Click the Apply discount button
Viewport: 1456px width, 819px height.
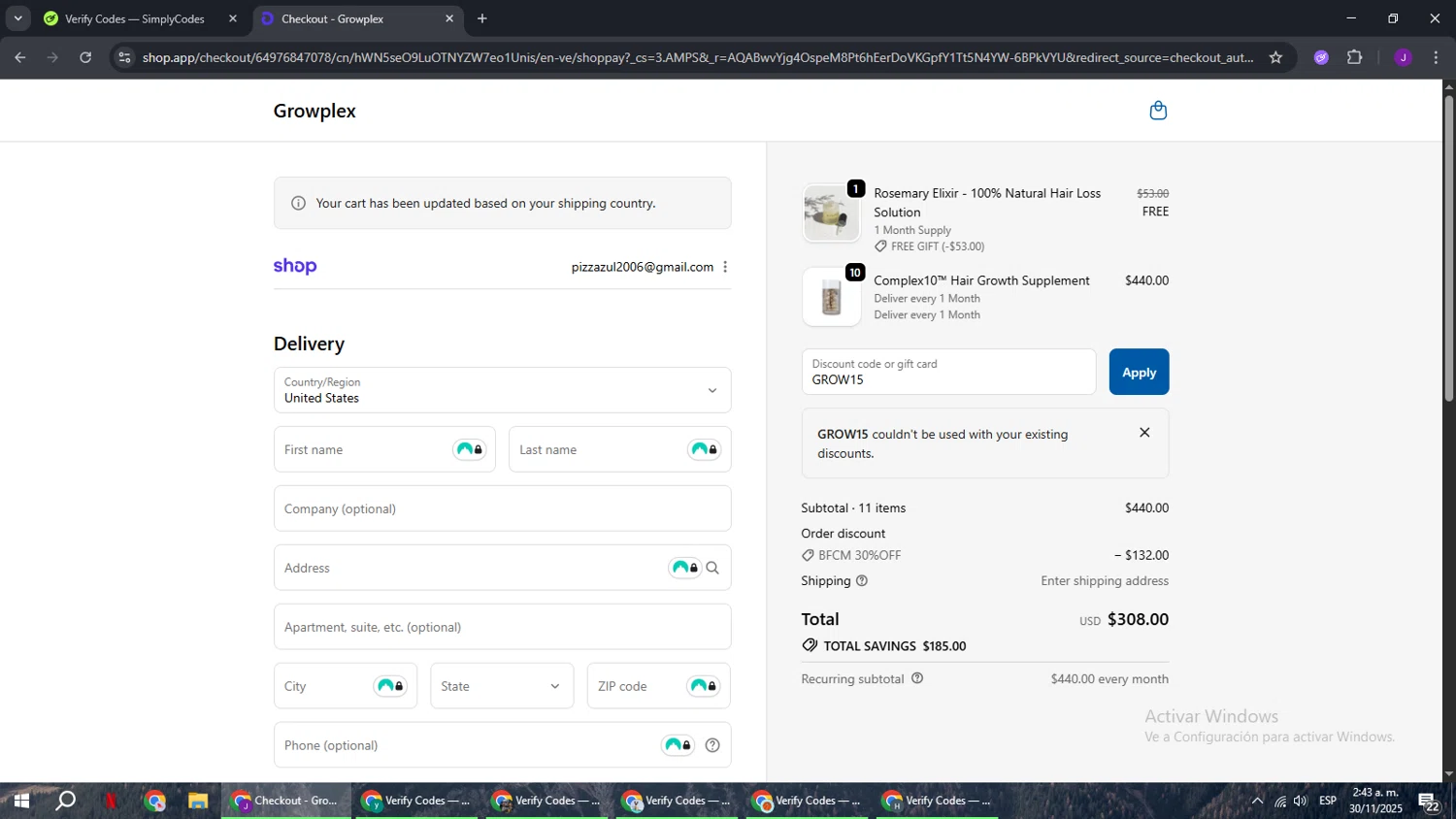click(1139, 372)
